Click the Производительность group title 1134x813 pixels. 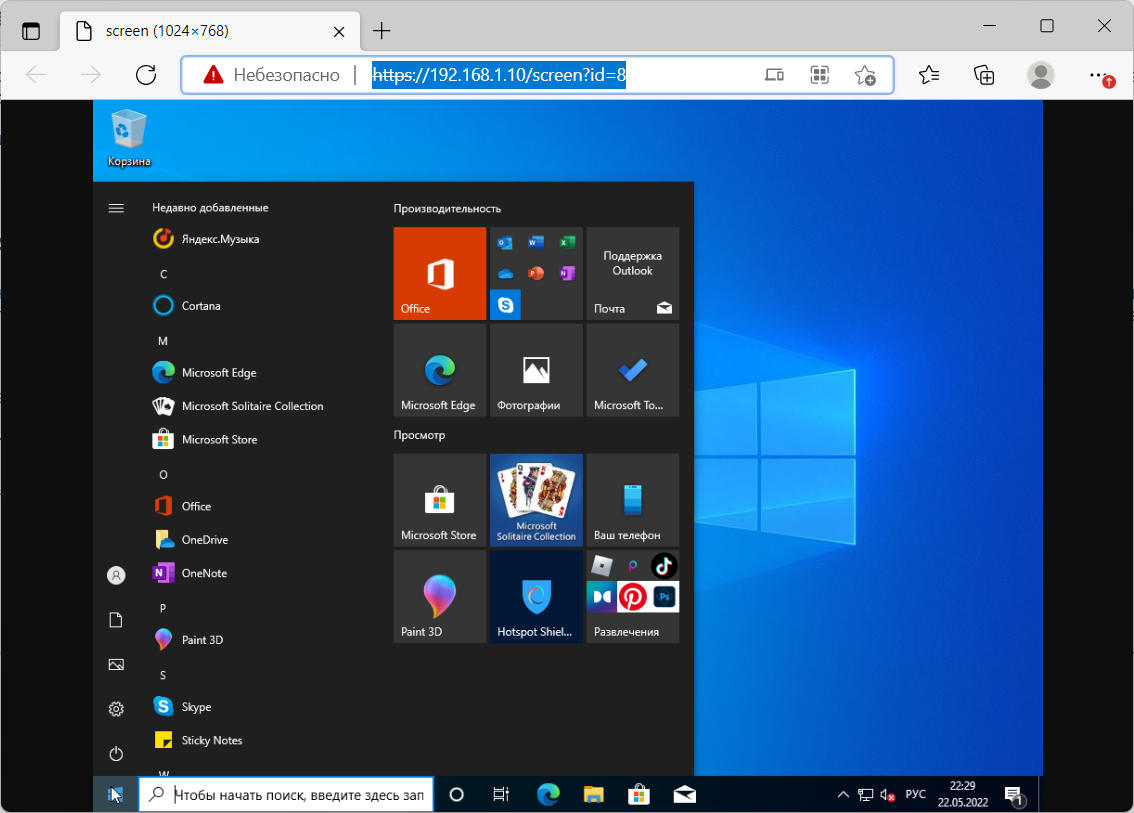tap(447, 208)
